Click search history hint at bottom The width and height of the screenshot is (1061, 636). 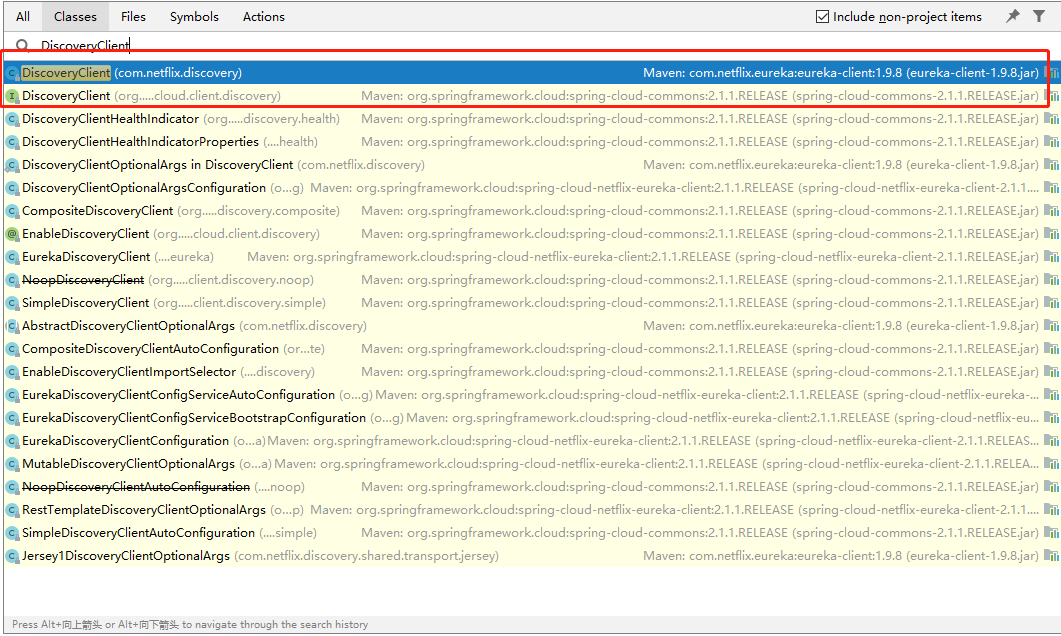point(190,624)
